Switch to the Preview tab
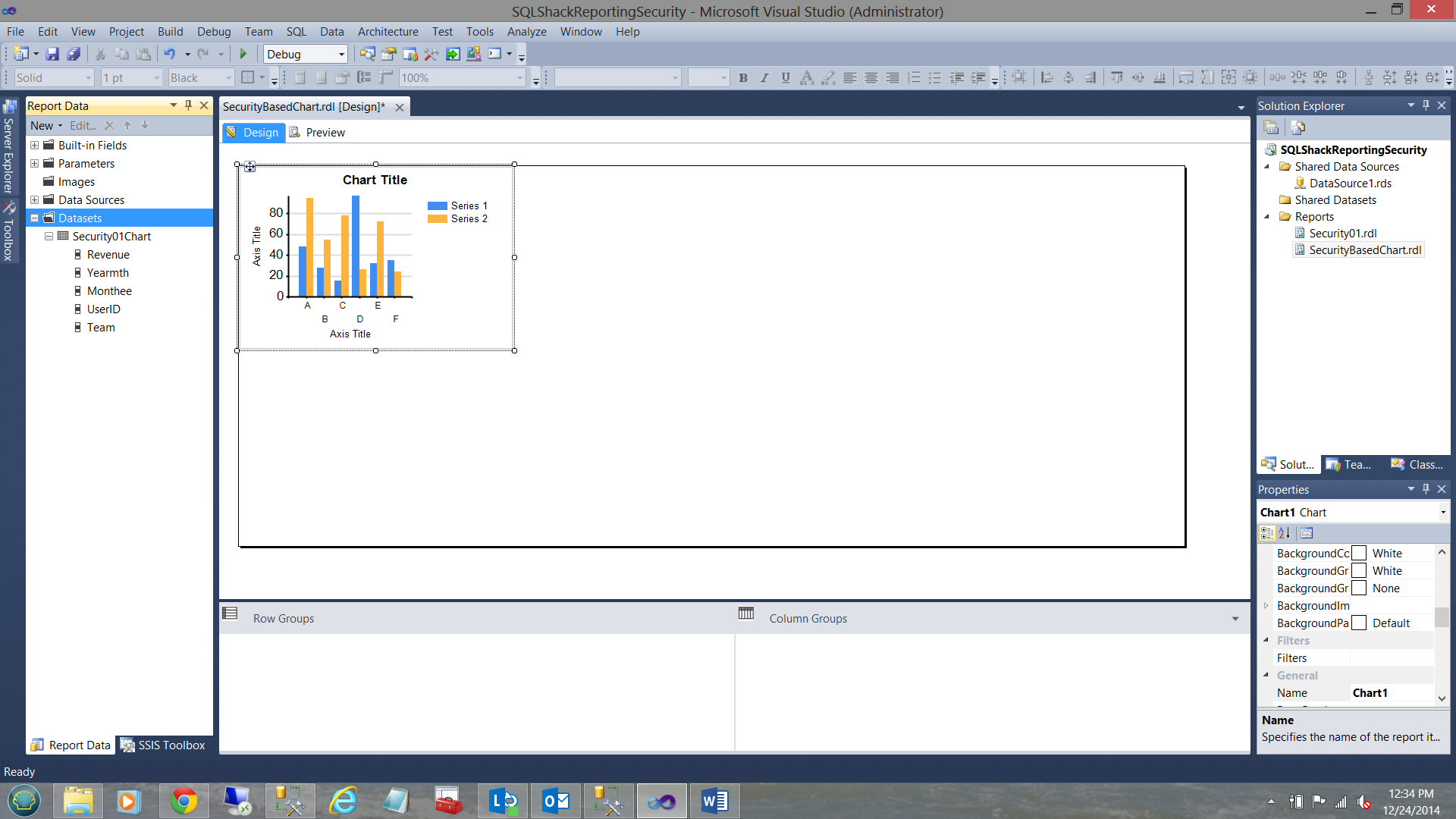Viewport: 1456px width, 819px height. point(325,132)
